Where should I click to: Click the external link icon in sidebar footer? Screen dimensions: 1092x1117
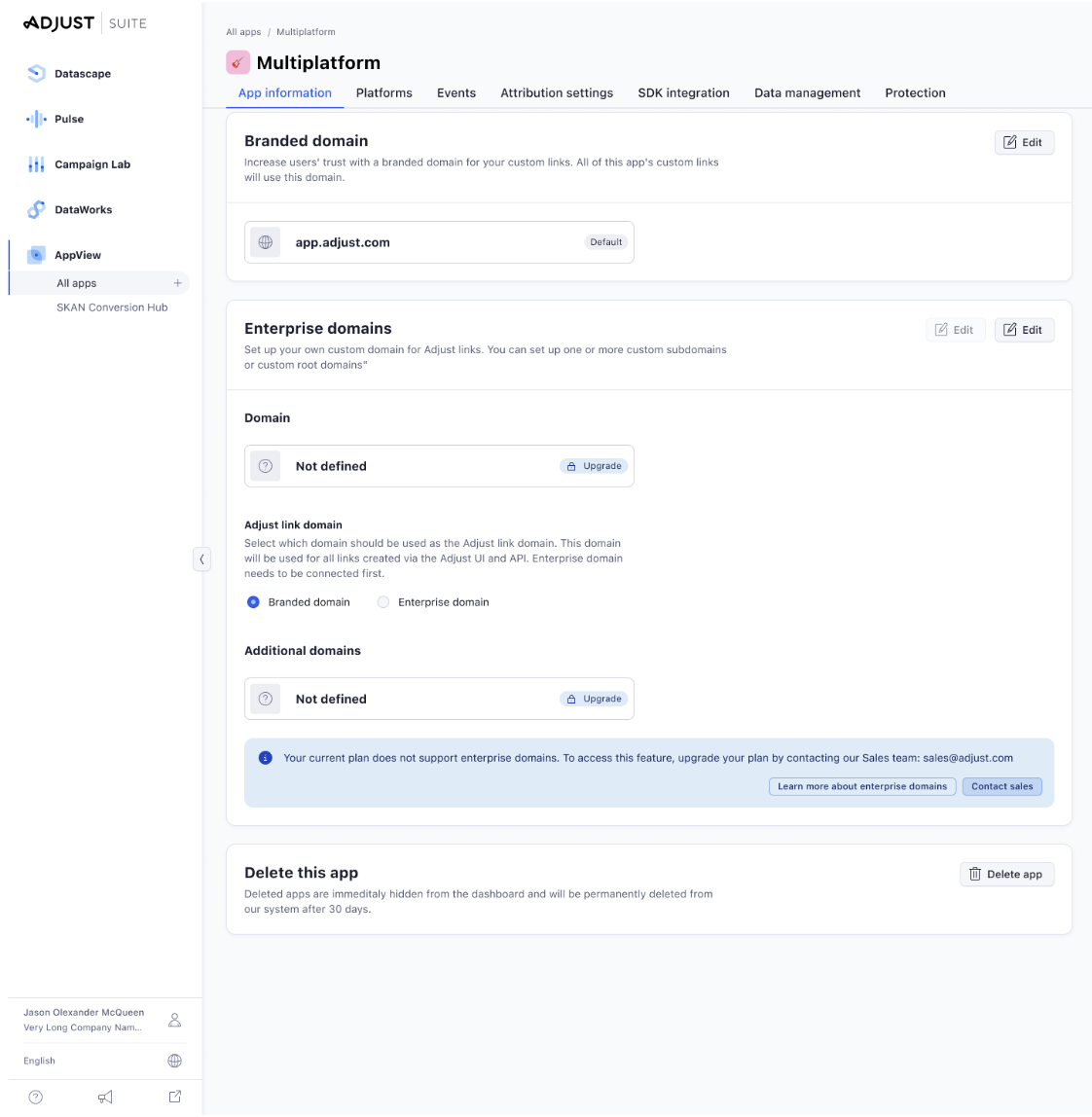174,1098
